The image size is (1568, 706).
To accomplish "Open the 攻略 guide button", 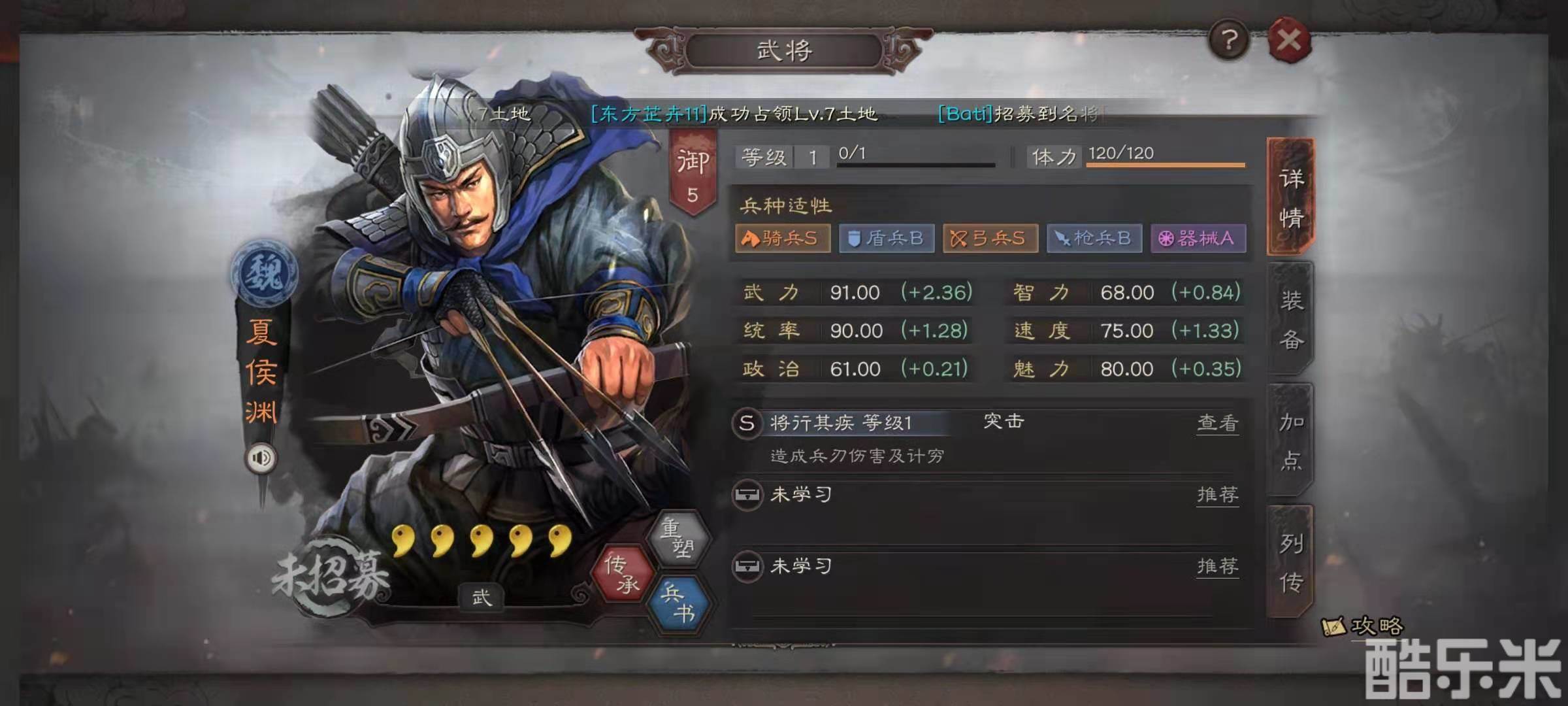I will [1363, 626].
